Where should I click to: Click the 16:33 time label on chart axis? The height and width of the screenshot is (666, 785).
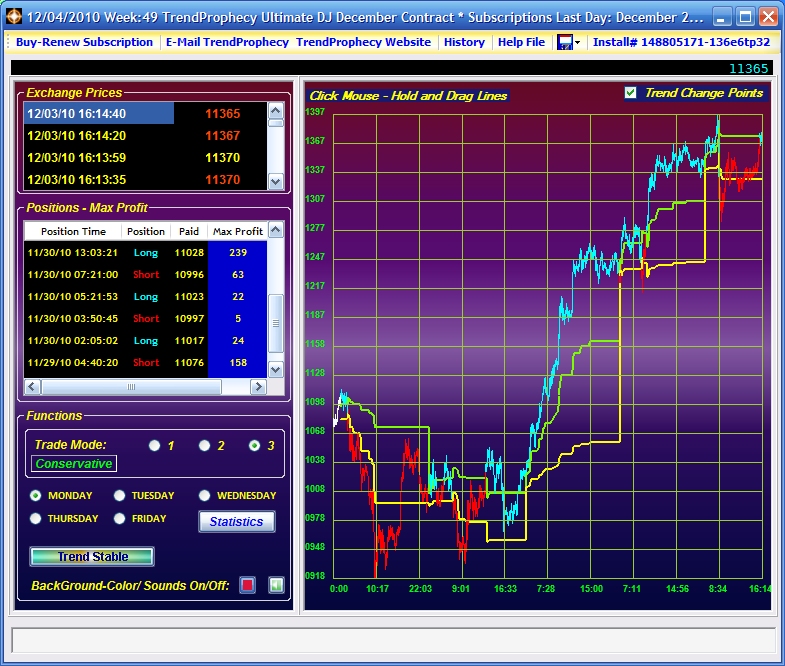[505, 588]
